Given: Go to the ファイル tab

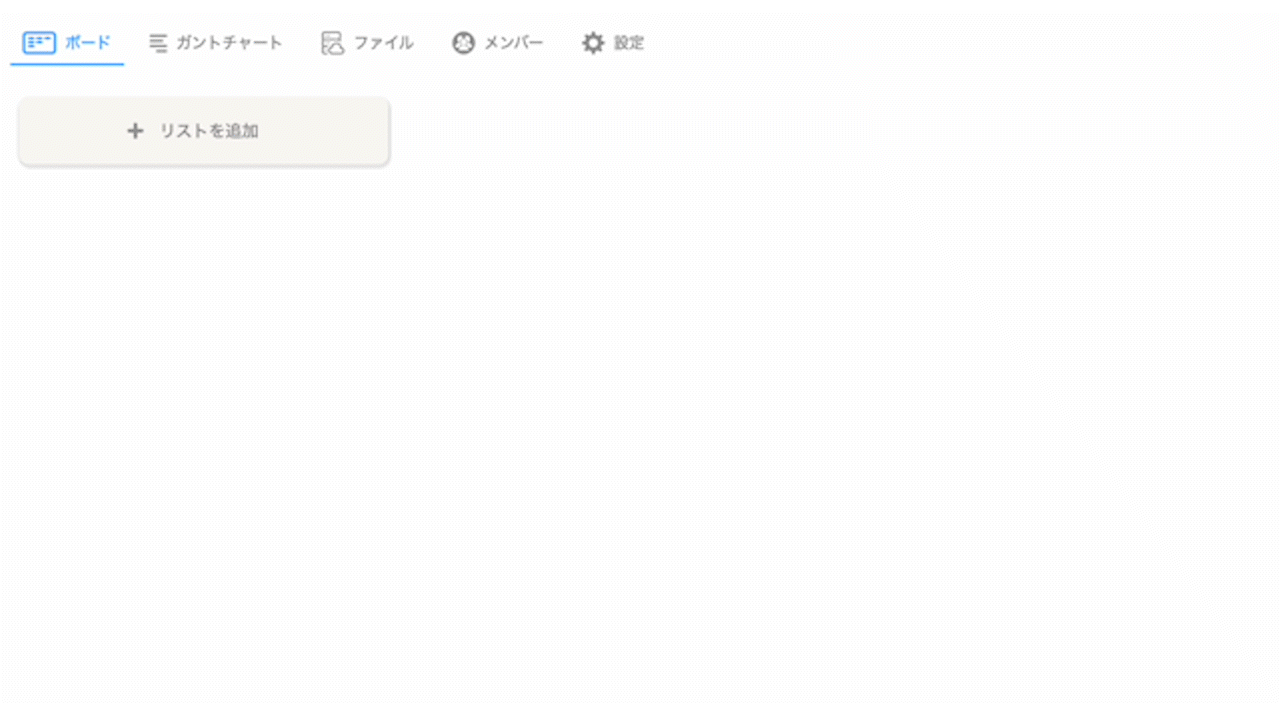Looking at the screenshot, I should click(367, 43).
